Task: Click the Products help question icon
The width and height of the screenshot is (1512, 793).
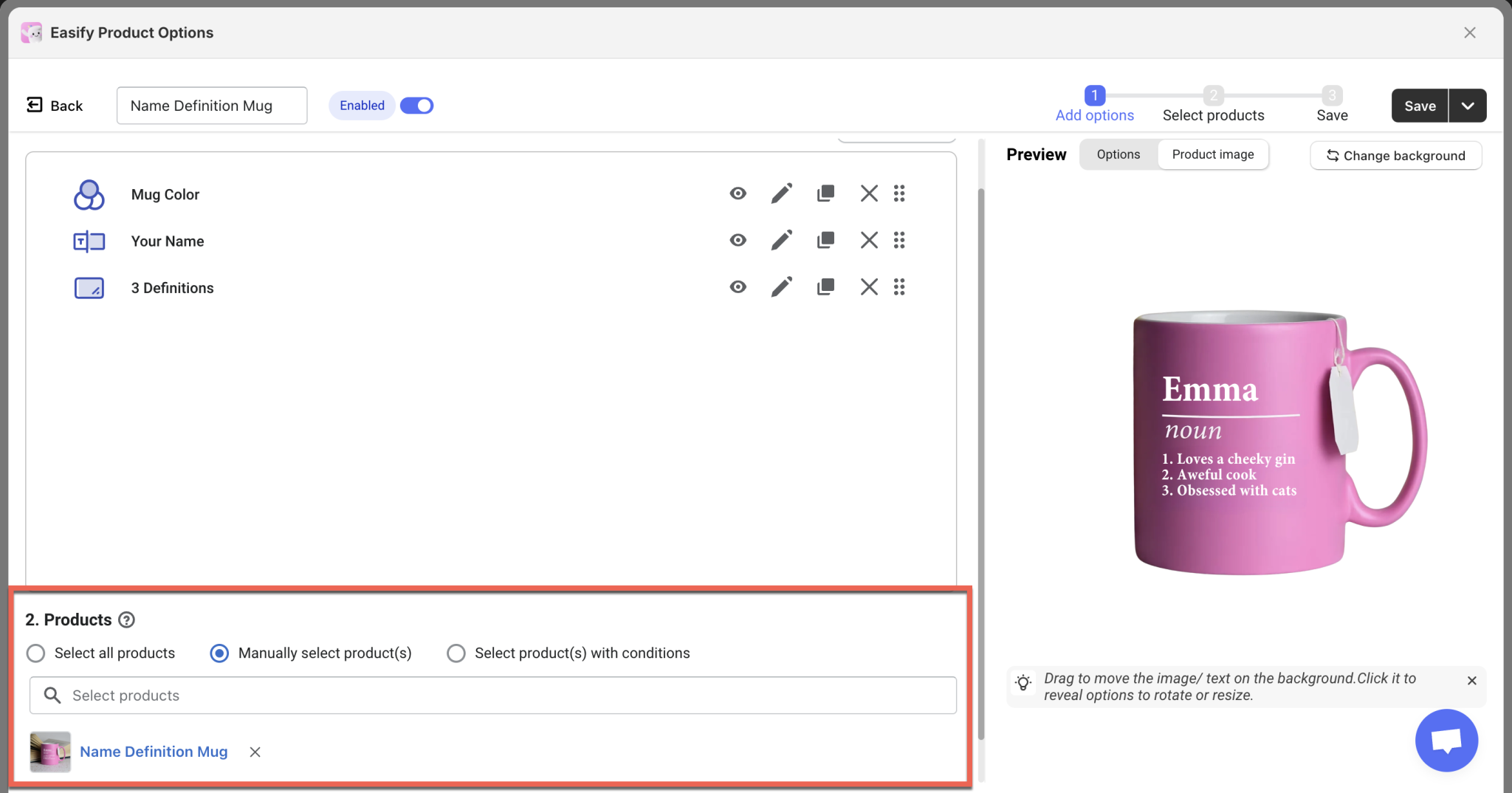Action: pyautogui.click(x=127, y=620)
